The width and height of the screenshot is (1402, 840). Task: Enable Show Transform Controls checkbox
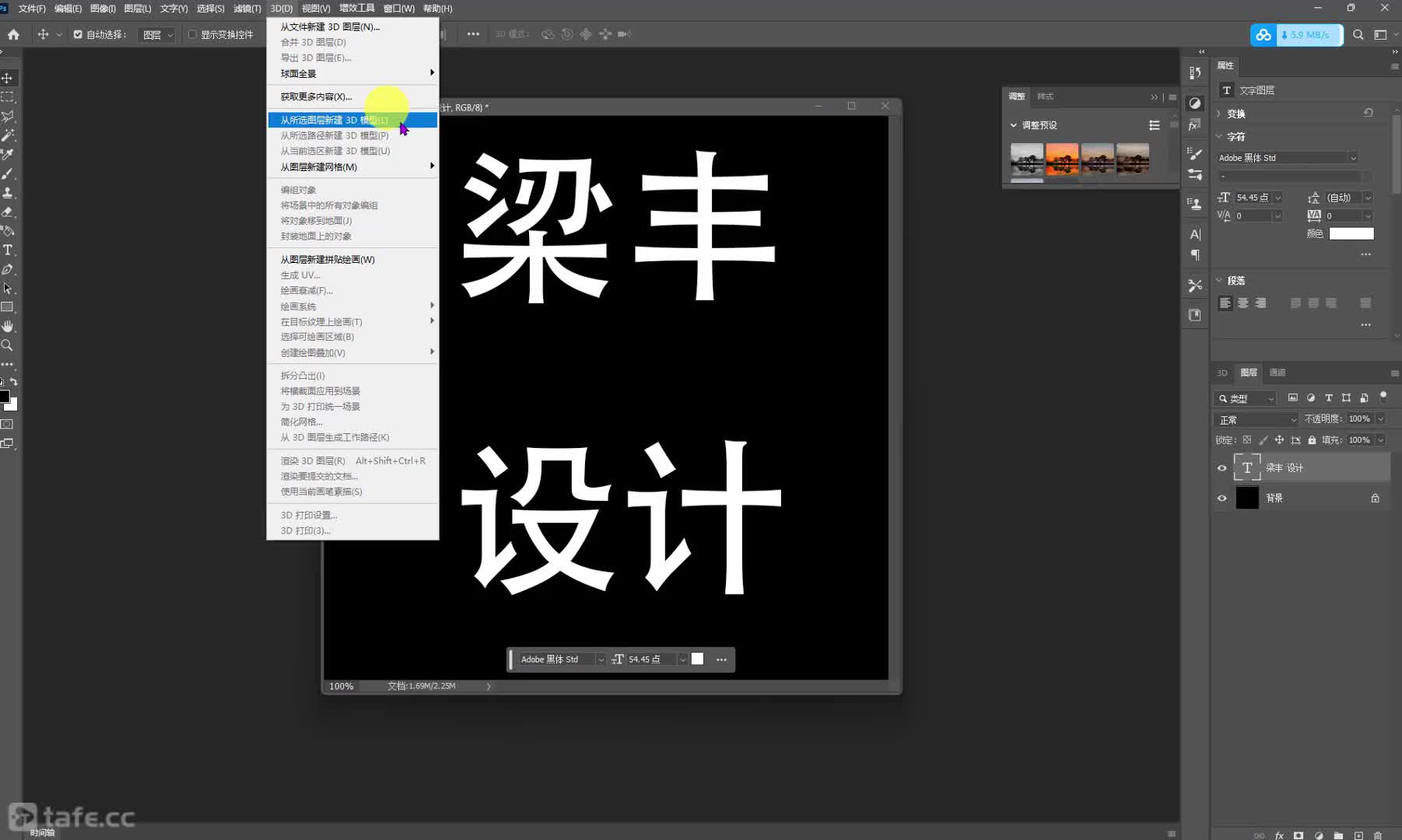(192, 34)
